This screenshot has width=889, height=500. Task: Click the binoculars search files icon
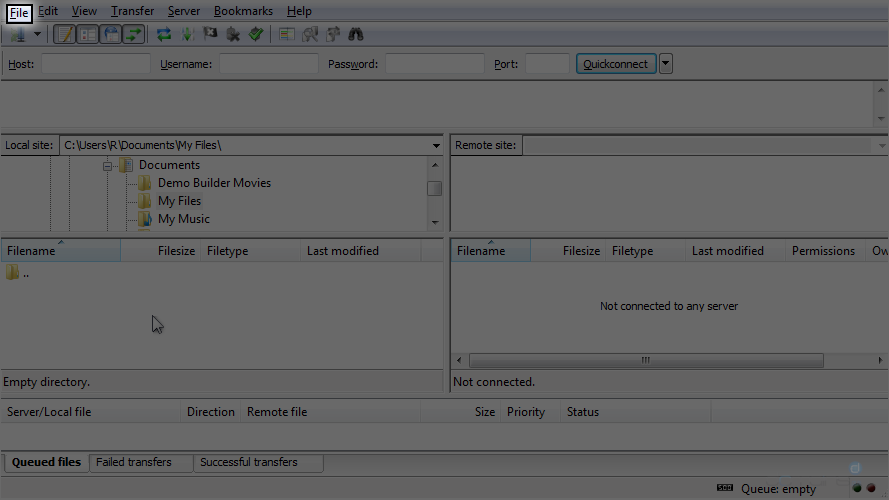(356, 34)
